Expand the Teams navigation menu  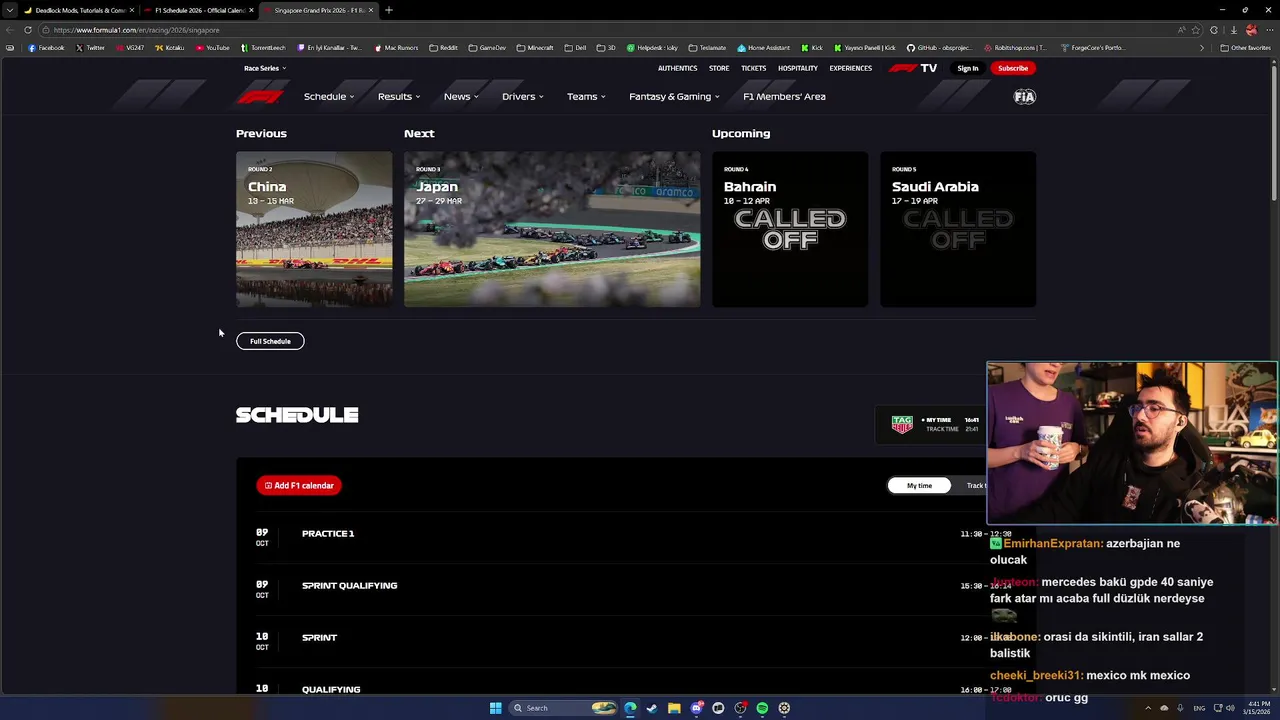(x=586, y=97)
